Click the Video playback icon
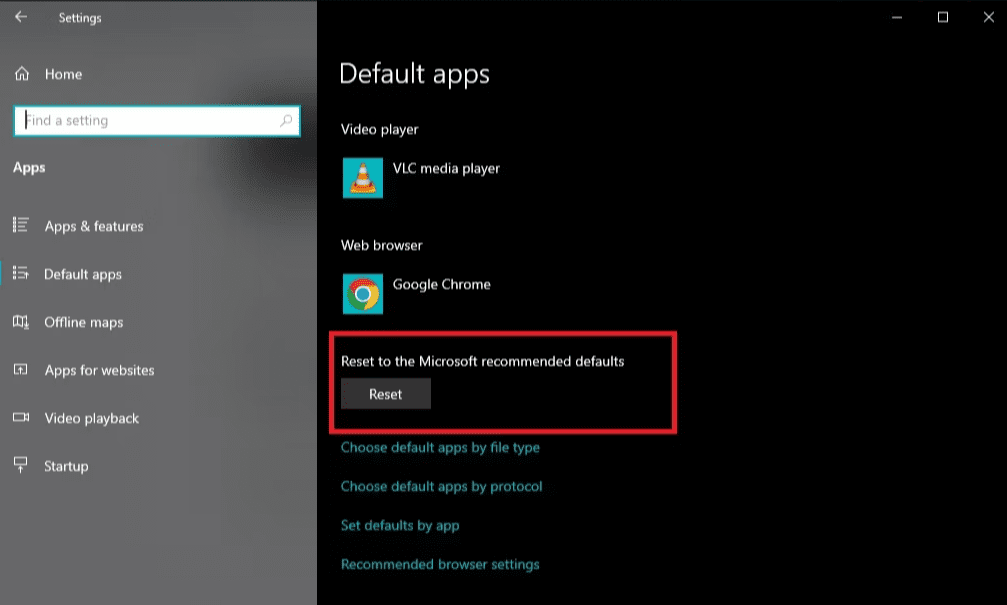The height and width of the screenshot is (605, 1007). 20,418
